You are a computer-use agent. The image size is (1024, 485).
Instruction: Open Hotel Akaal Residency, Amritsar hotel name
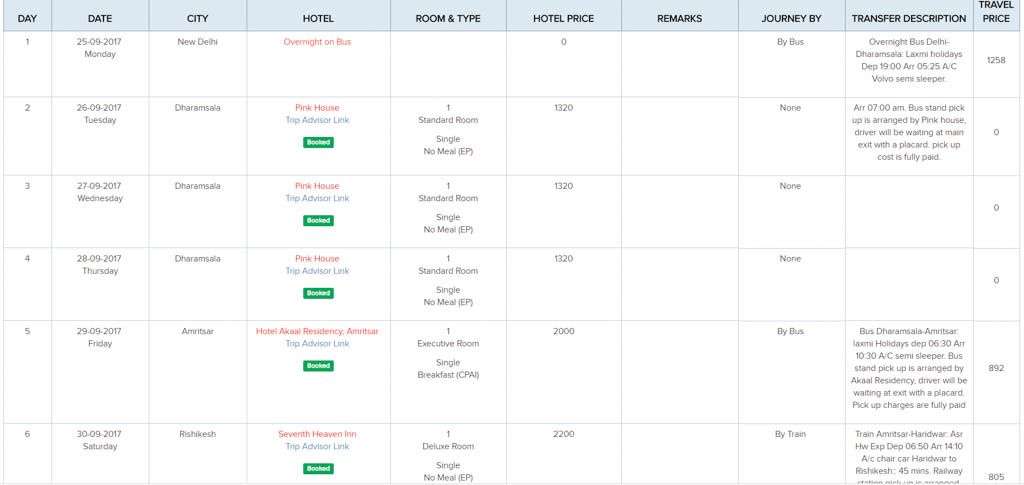point(317,332)
